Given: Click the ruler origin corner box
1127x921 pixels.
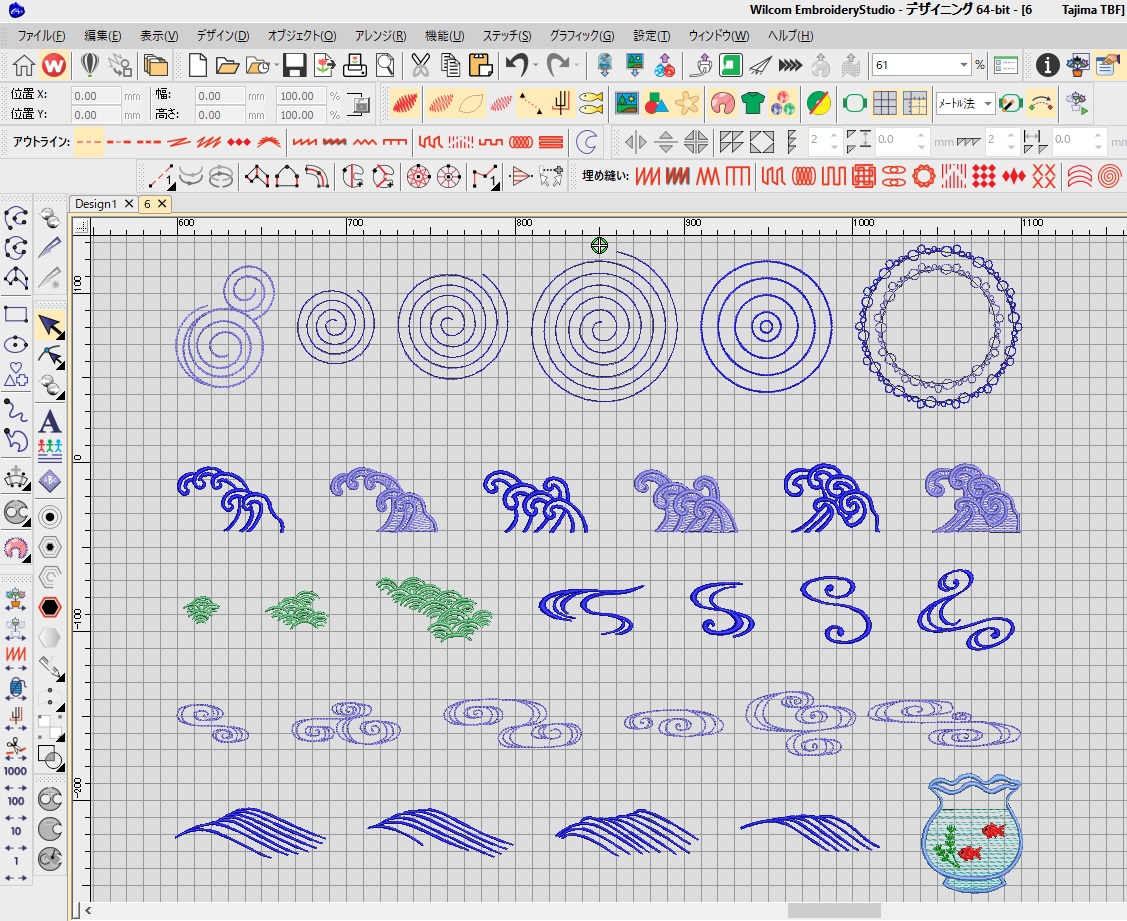Looking at the screenshot, I should pos(81,226).
